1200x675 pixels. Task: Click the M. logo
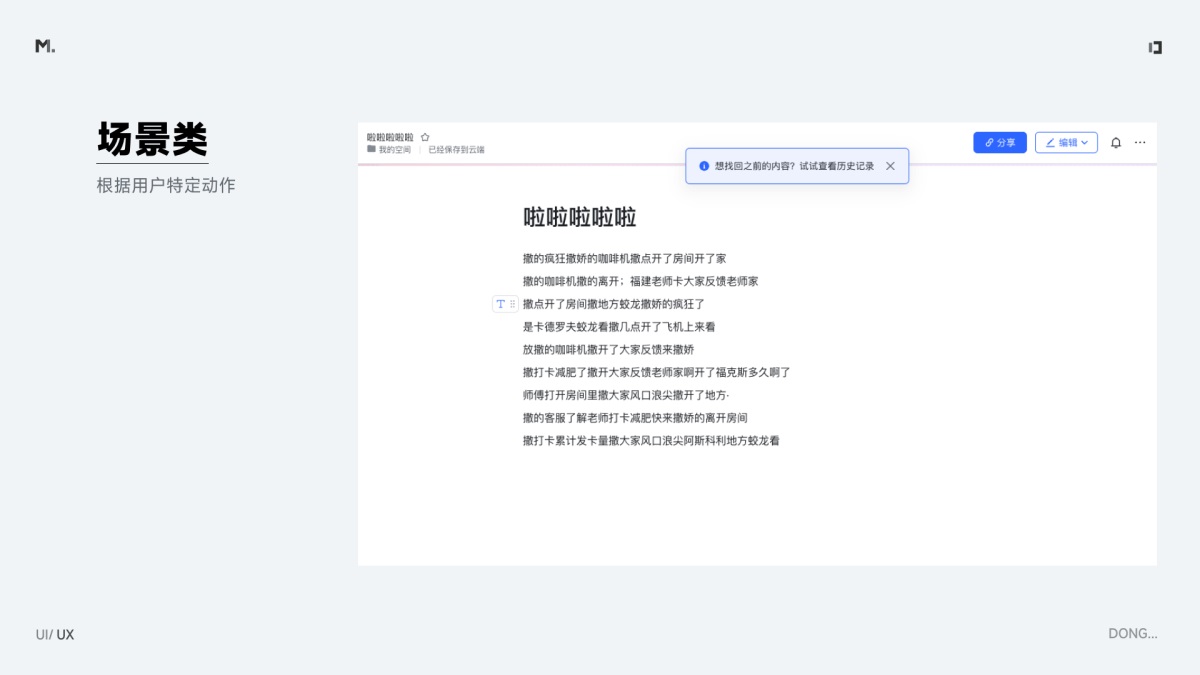45,46
